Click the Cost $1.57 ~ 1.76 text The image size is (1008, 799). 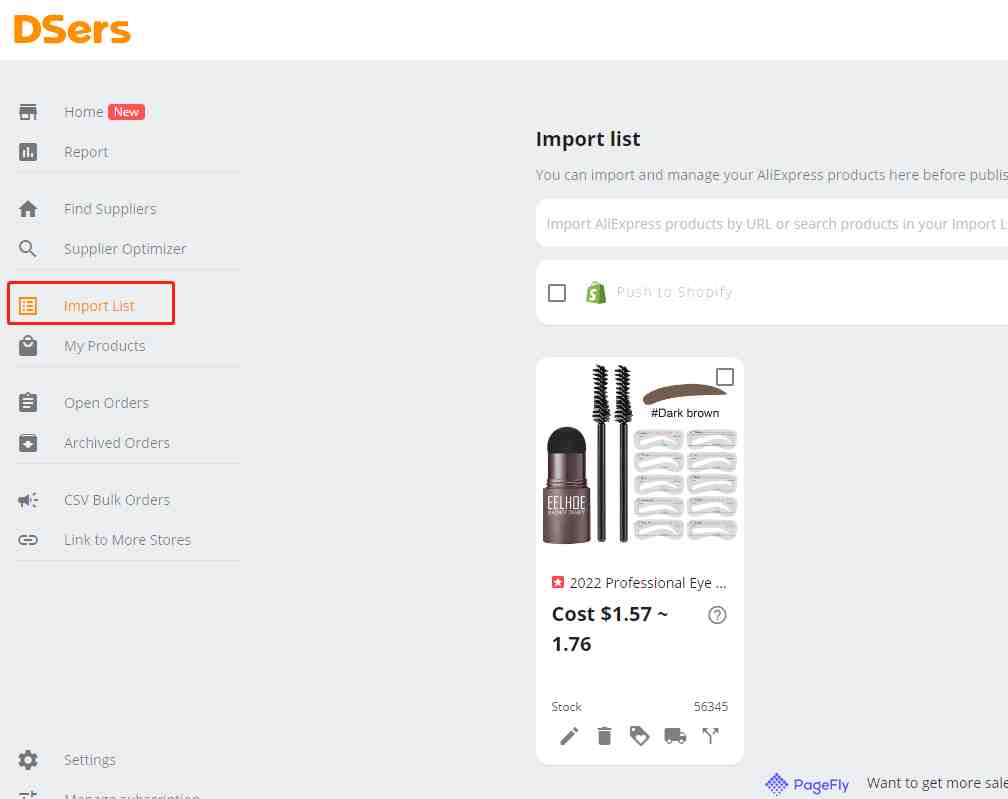[609, 629]
